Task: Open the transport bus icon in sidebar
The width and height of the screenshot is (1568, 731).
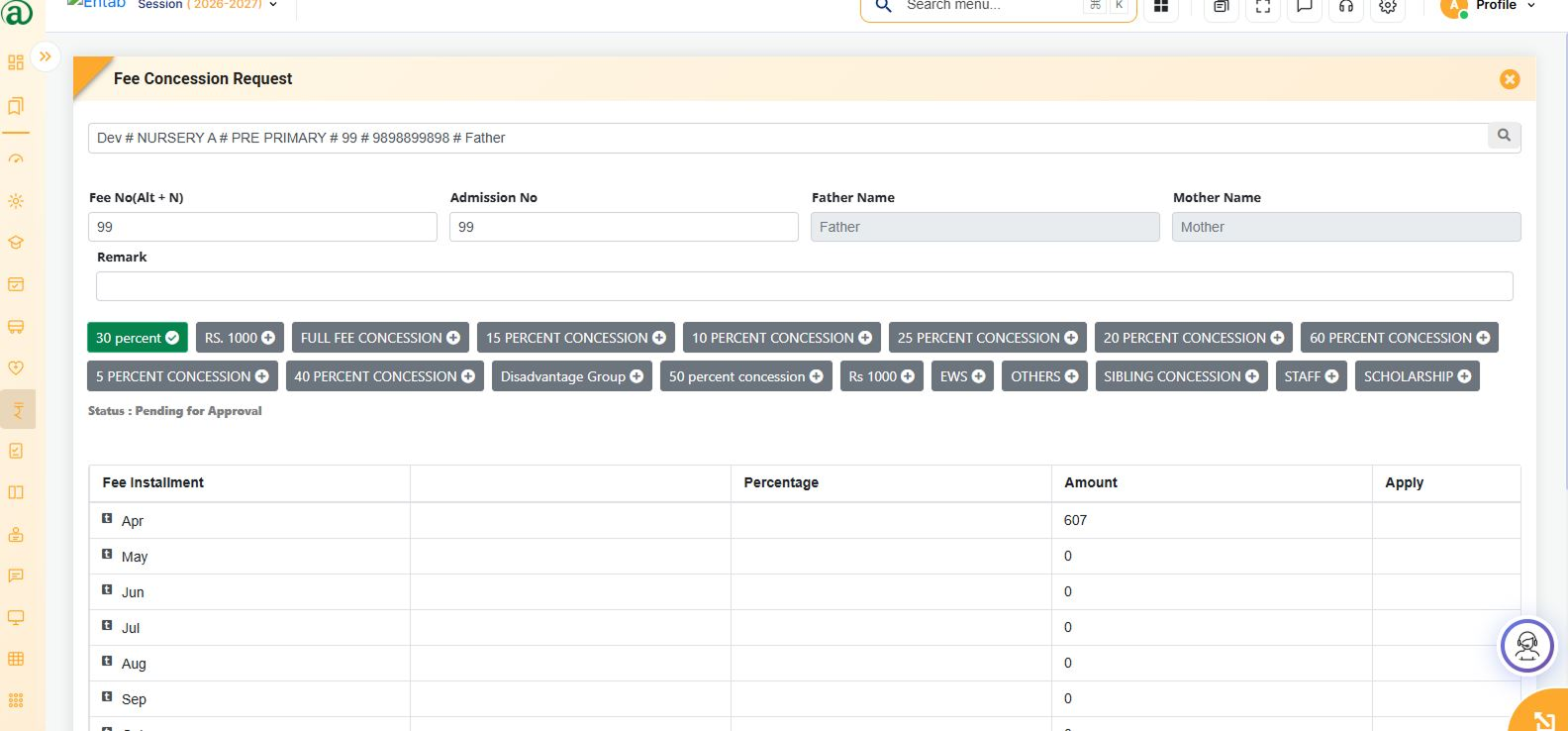Action: 16,326
